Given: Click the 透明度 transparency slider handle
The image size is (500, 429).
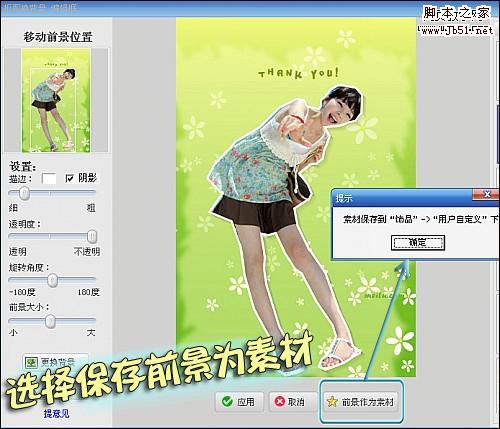Looking at the screenshot, I should click(x=92, y=236).
